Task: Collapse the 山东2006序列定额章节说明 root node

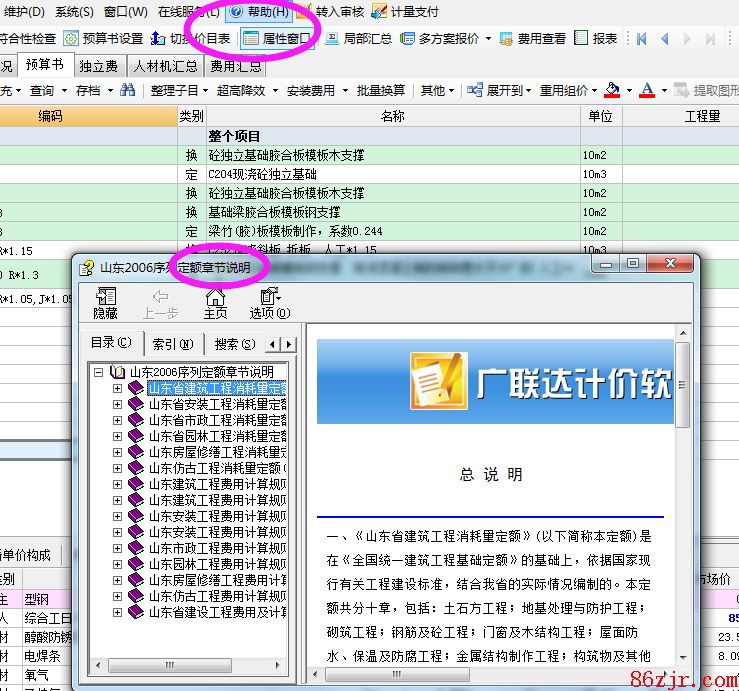Action: [99, 372]
